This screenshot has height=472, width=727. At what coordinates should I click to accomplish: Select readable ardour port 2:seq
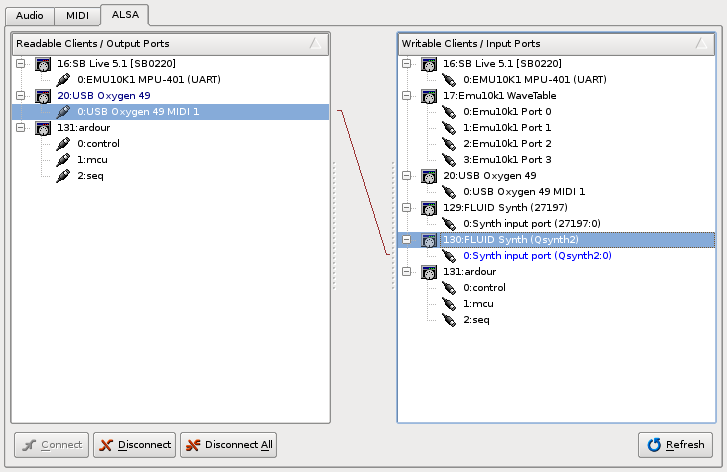click(x=90, y=175)
